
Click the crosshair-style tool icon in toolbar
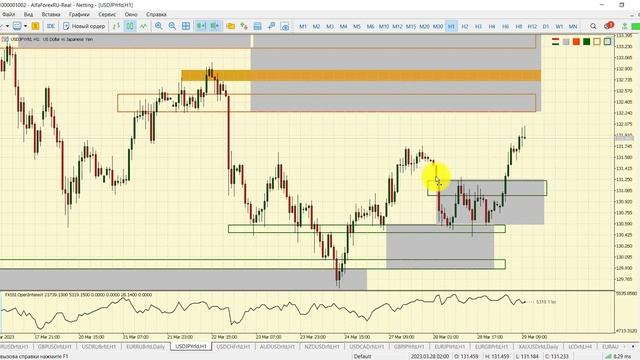271,26
